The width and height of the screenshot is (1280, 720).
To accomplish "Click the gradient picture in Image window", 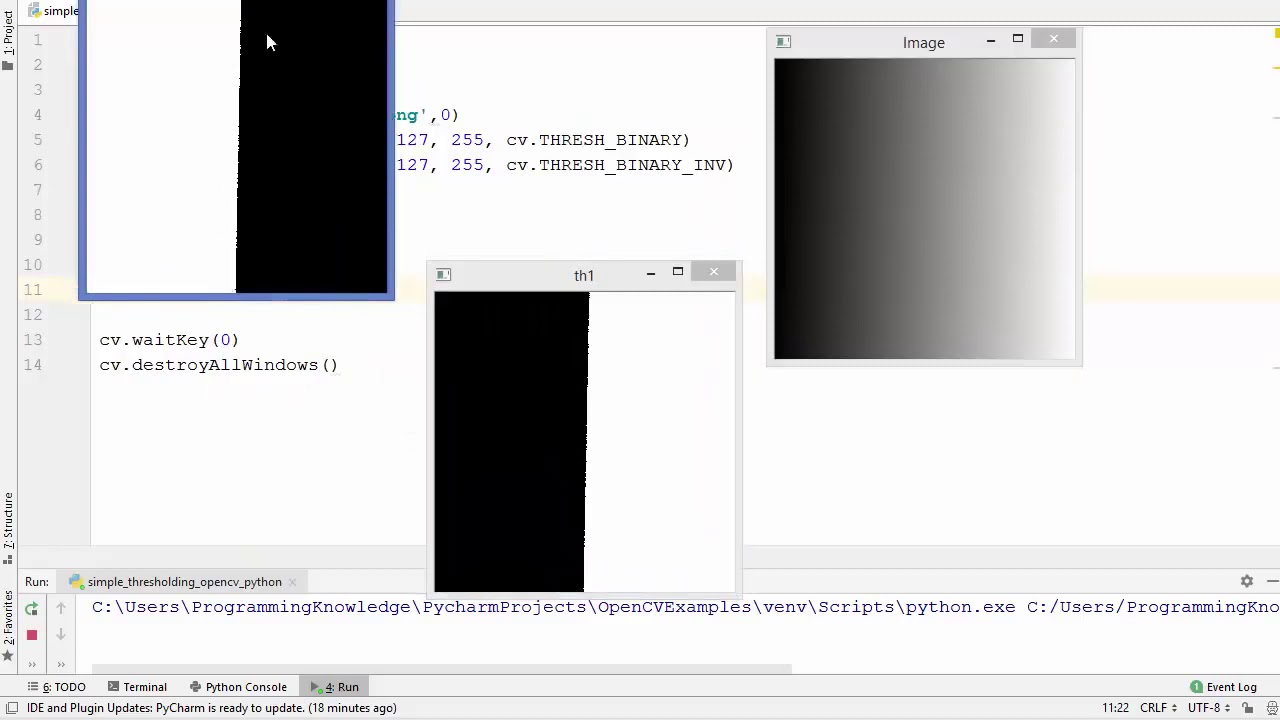I will (x=924, y=209).
